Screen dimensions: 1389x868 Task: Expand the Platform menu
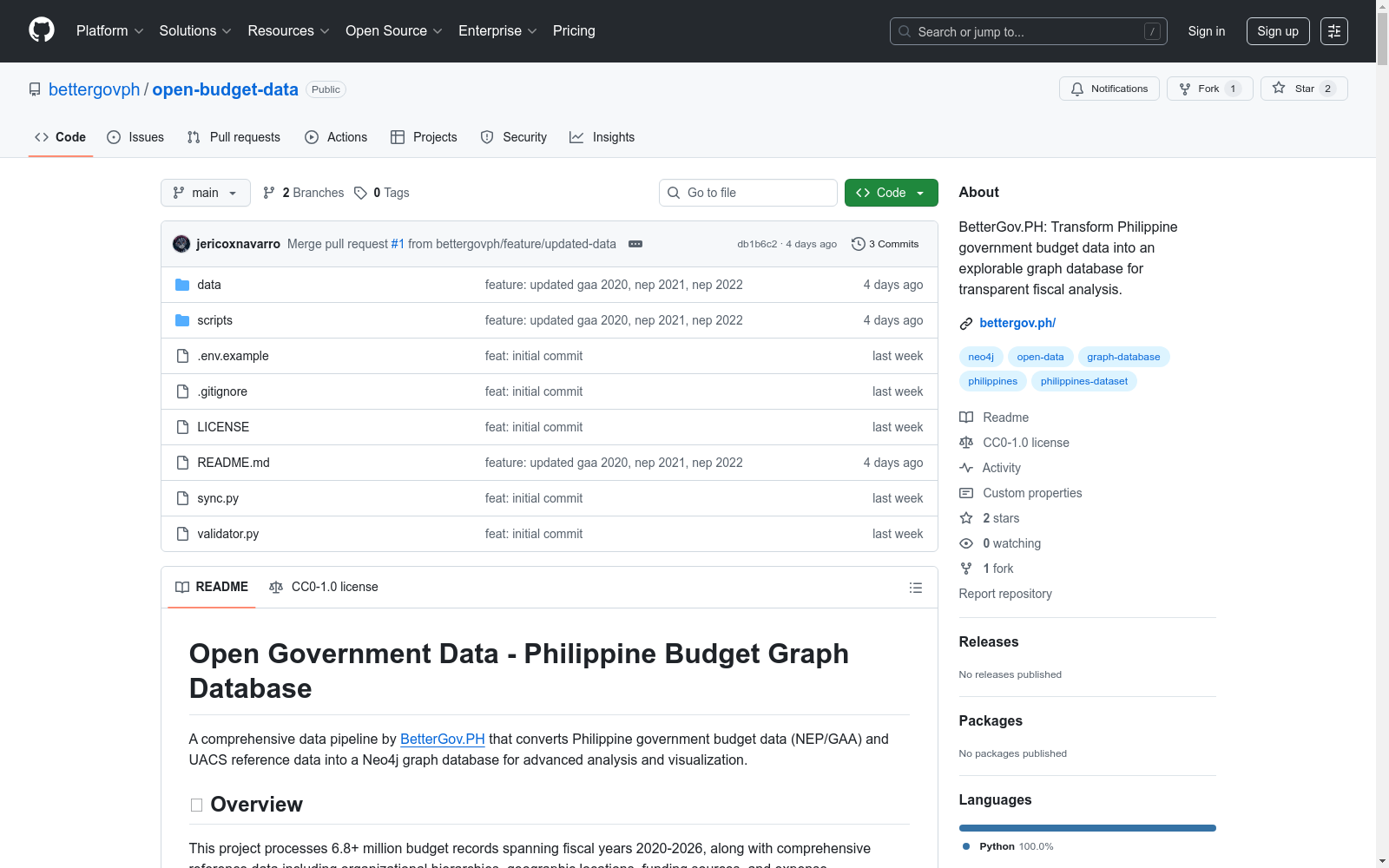tap(110, 31)
